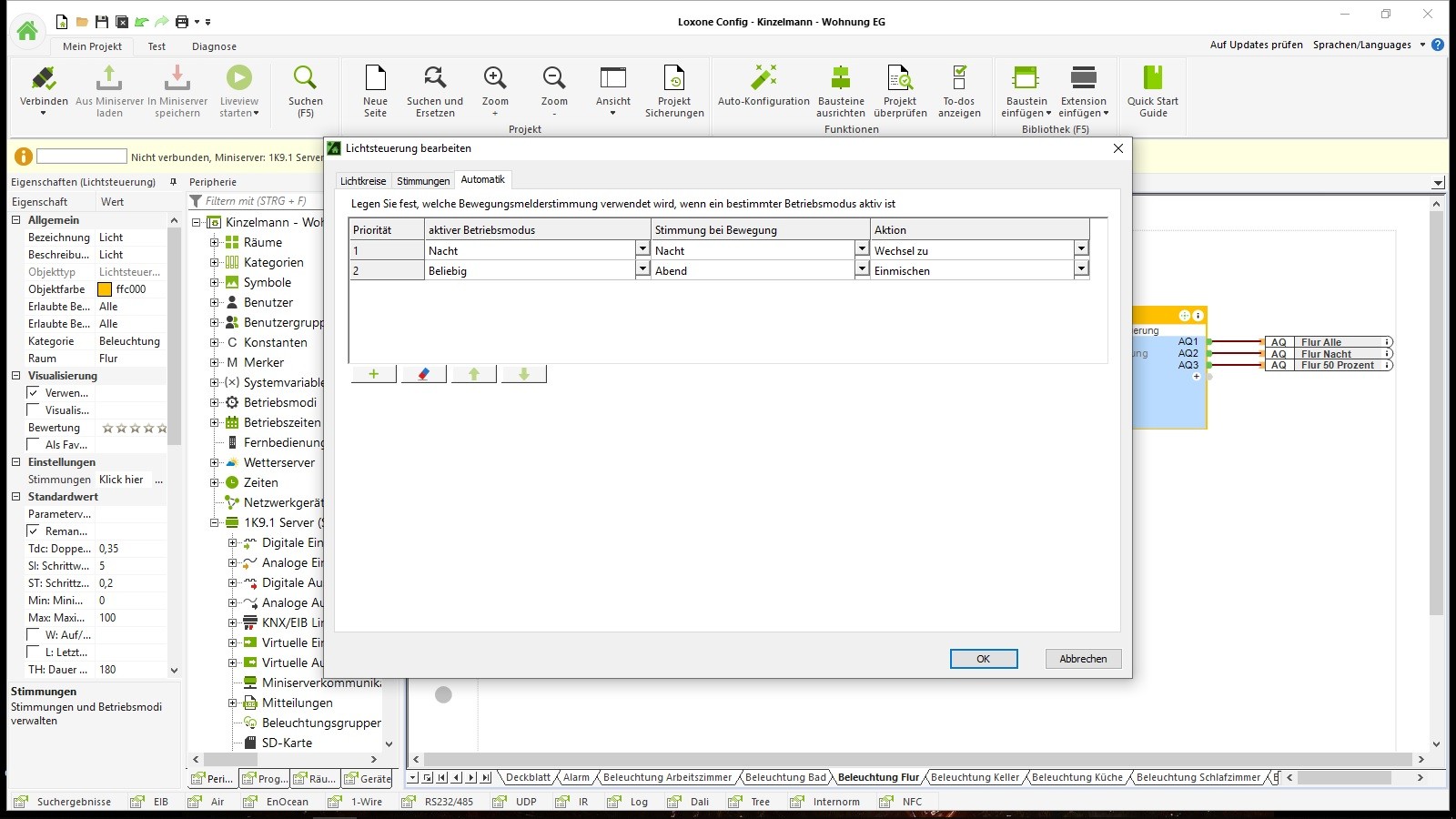This screenshot has width=1456, height=819.
Task: Switch to the Stimmungen tab
Action: [423, 181]
